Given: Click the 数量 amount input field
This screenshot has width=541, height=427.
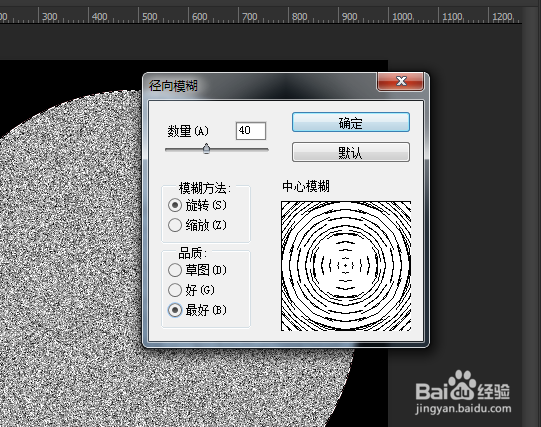Looking at the screenshot, I should point(251,131).
